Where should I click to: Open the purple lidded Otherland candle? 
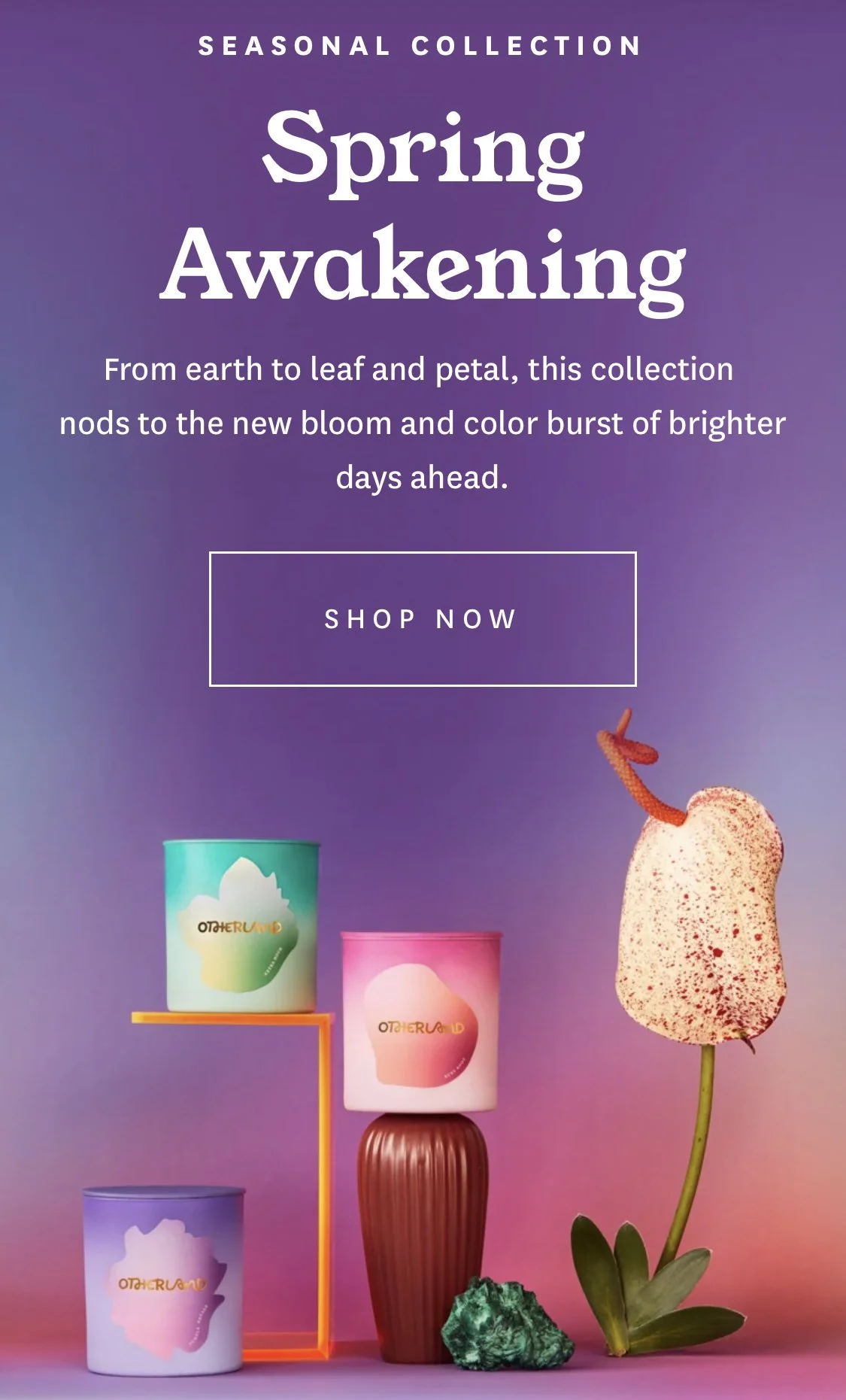163,1279
